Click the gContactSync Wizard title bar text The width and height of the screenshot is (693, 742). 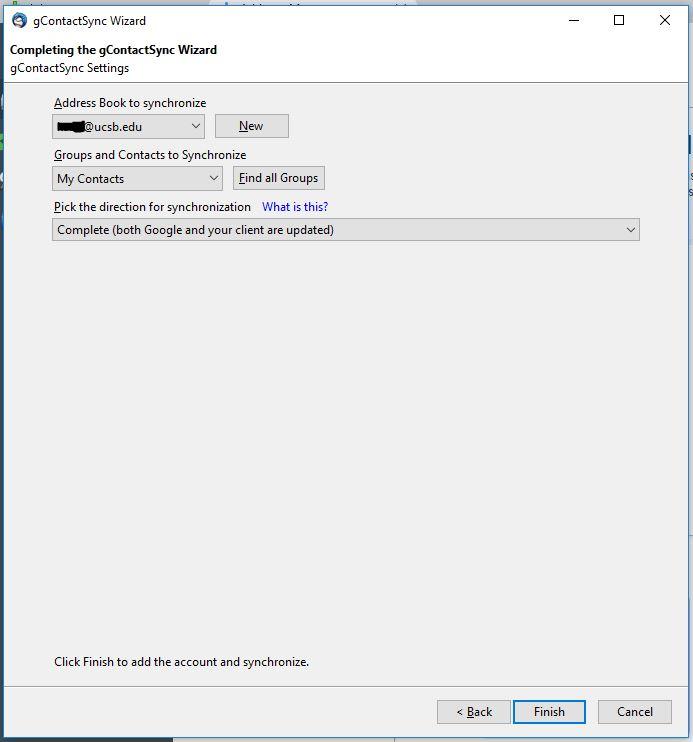click(89, 21)
